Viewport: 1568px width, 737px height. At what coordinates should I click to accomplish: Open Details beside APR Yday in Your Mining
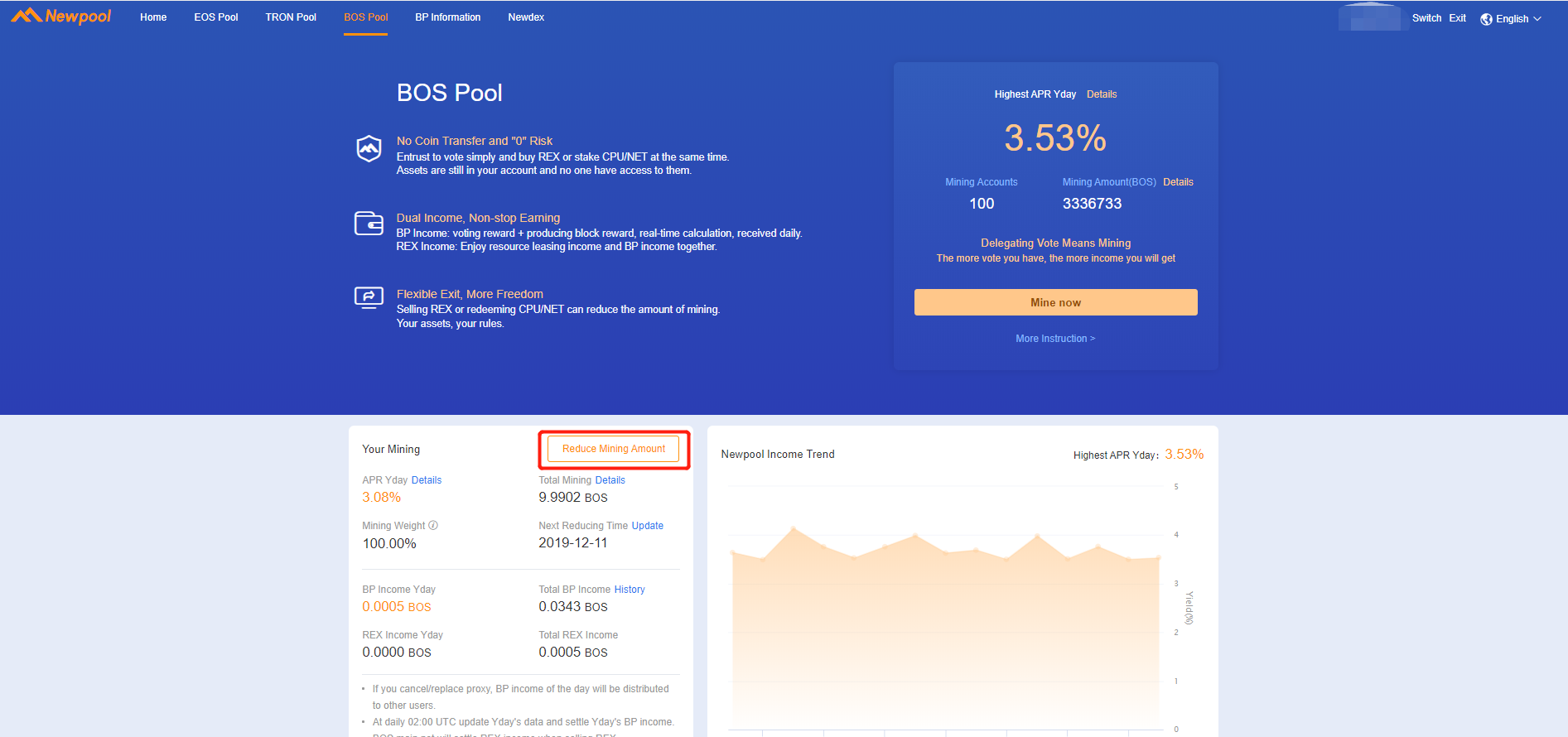[427, 480]
